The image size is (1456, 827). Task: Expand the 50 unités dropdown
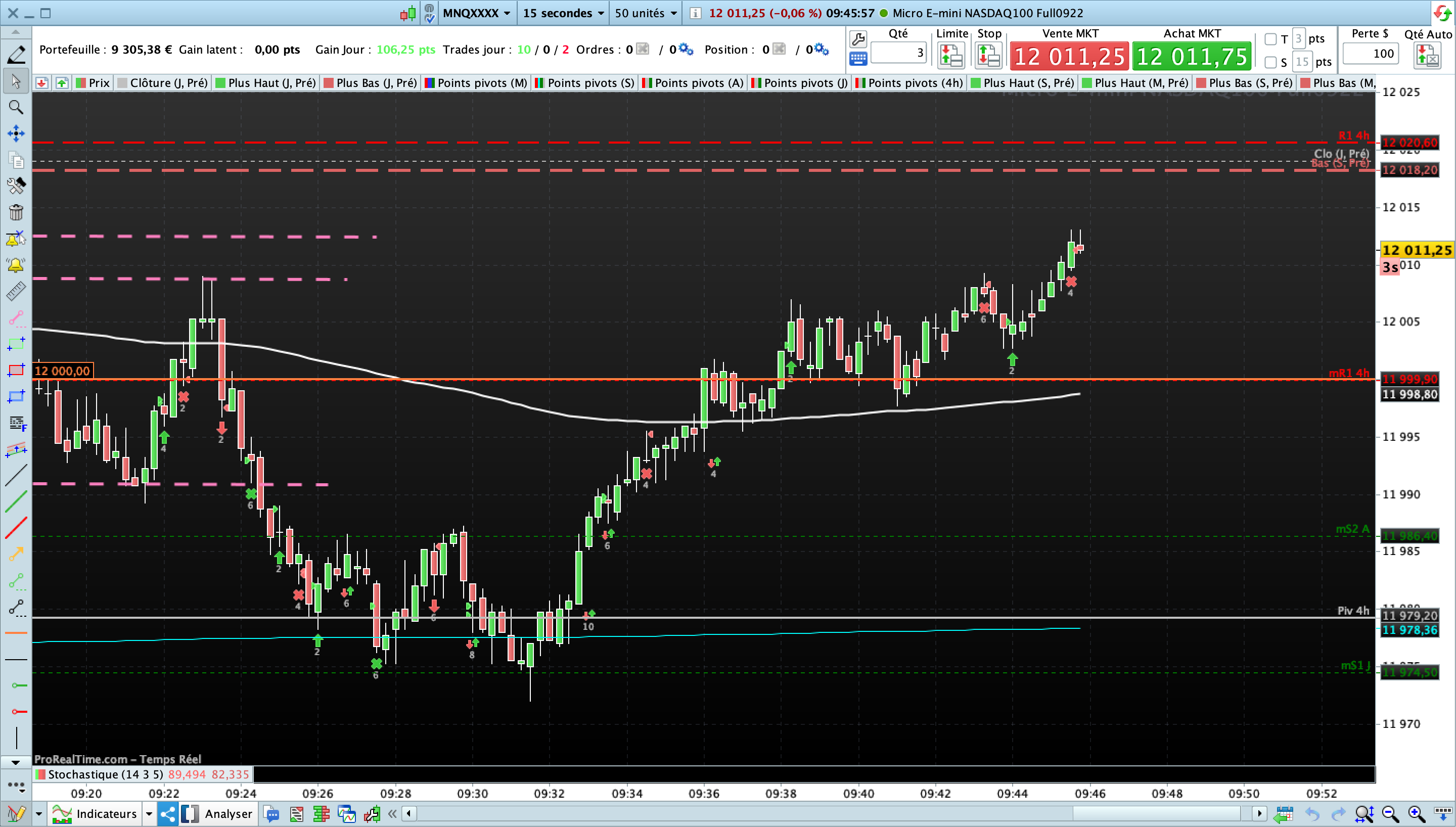coord(646,13)
